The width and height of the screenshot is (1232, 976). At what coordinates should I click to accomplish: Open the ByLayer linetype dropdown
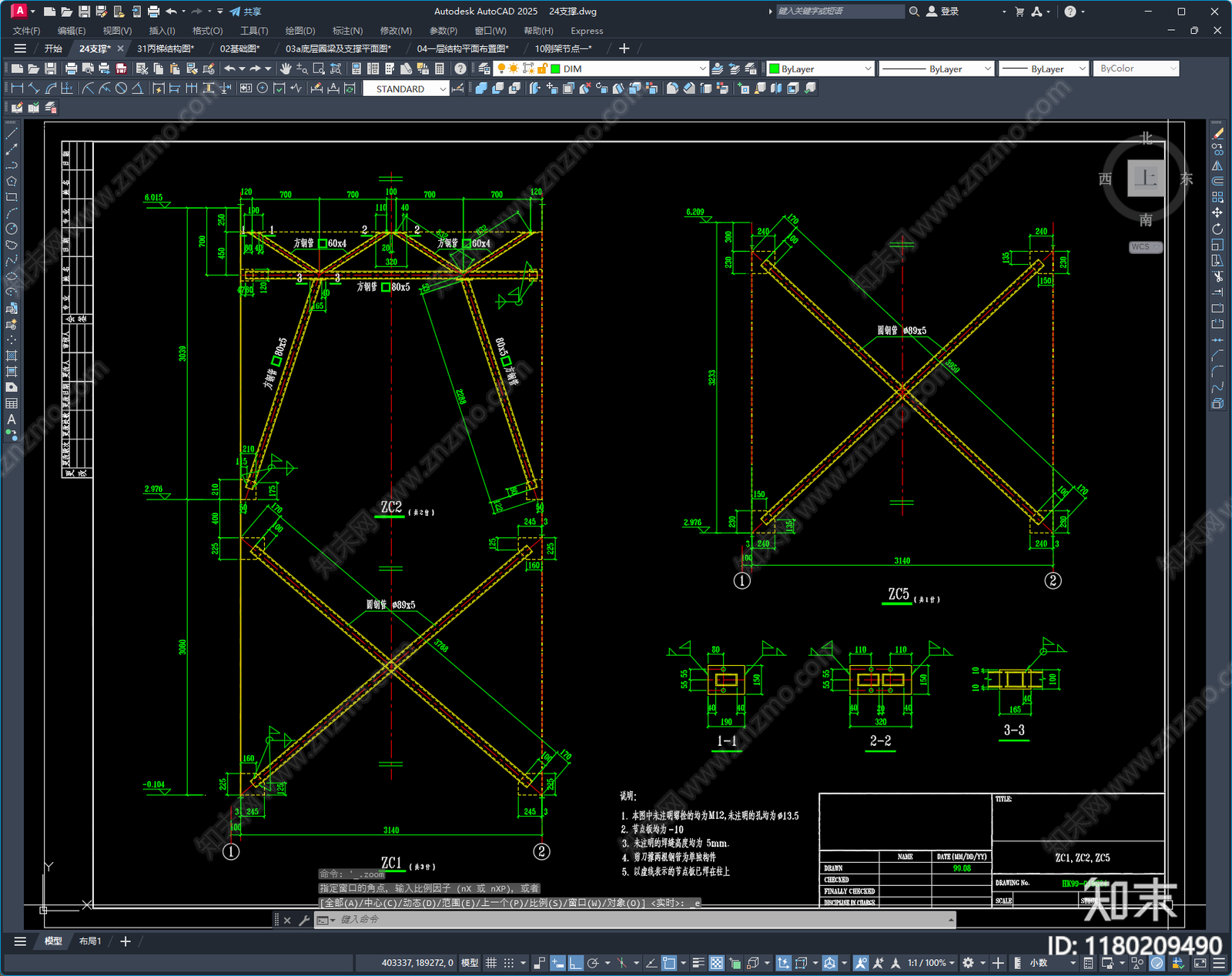(x=988, y=69)
